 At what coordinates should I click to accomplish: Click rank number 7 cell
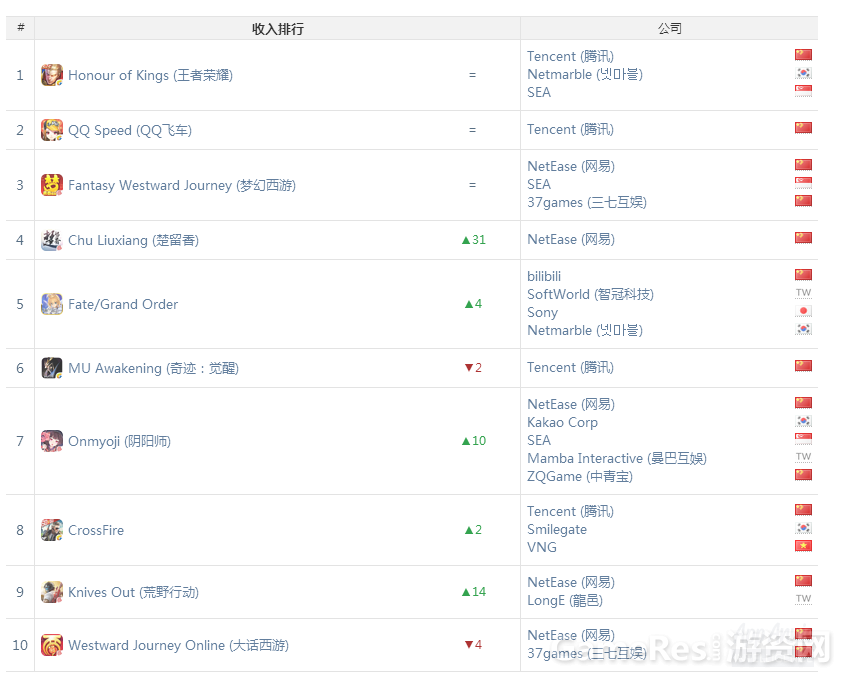point(20,441)
